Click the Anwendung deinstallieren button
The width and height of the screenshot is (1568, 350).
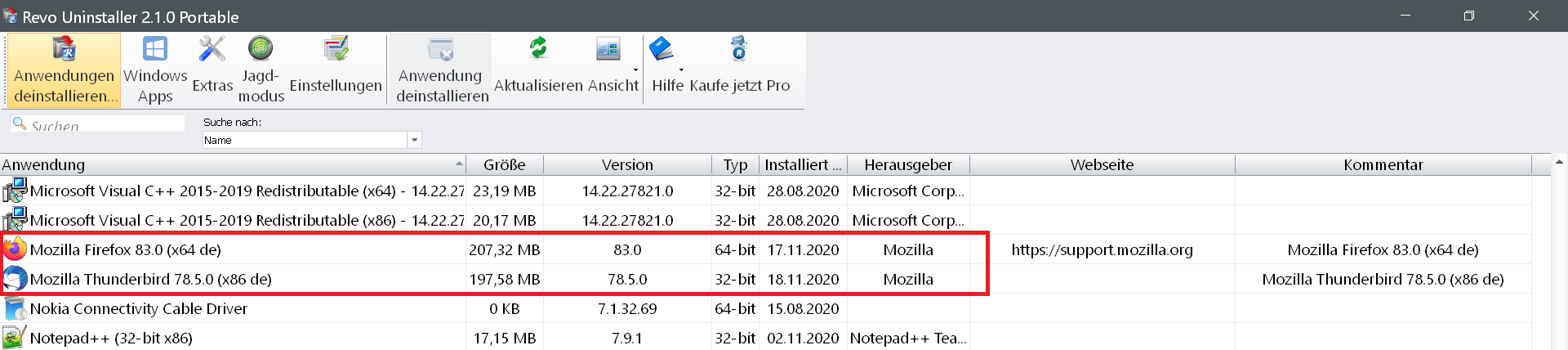[x=442, y=70]
